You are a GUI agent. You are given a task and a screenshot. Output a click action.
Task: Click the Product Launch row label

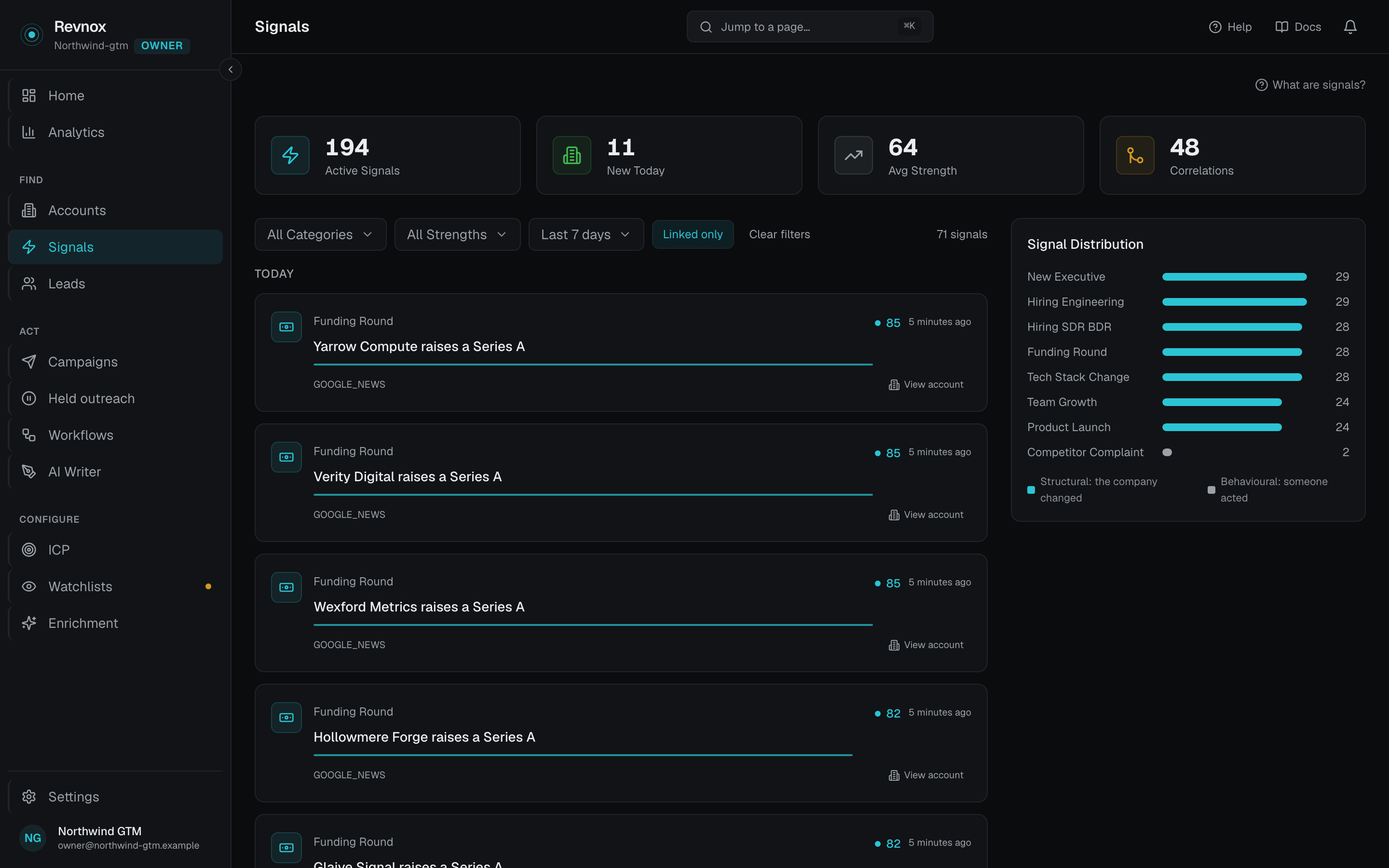pos(1069,428)
